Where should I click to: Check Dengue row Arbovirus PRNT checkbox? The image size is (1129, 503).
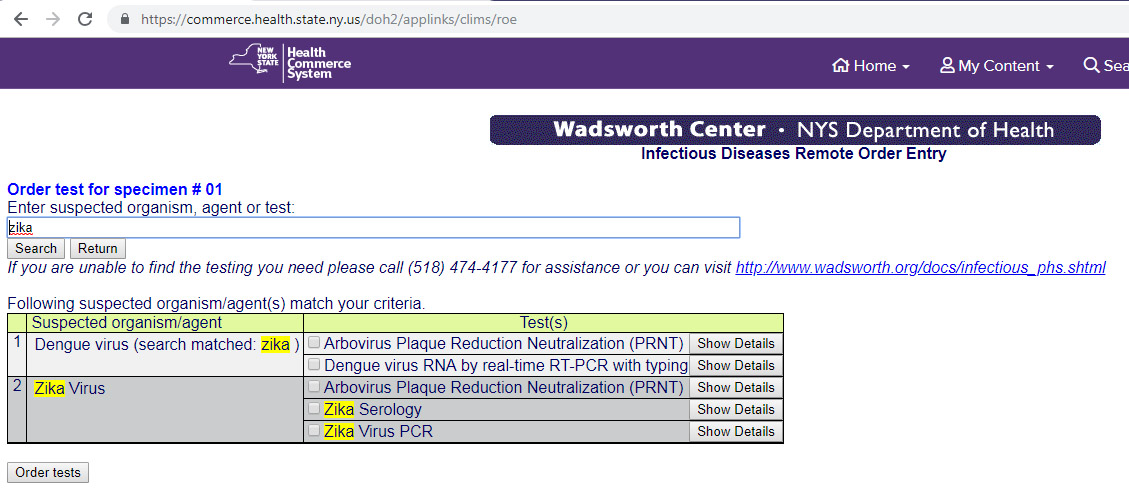tap(314, 343)
